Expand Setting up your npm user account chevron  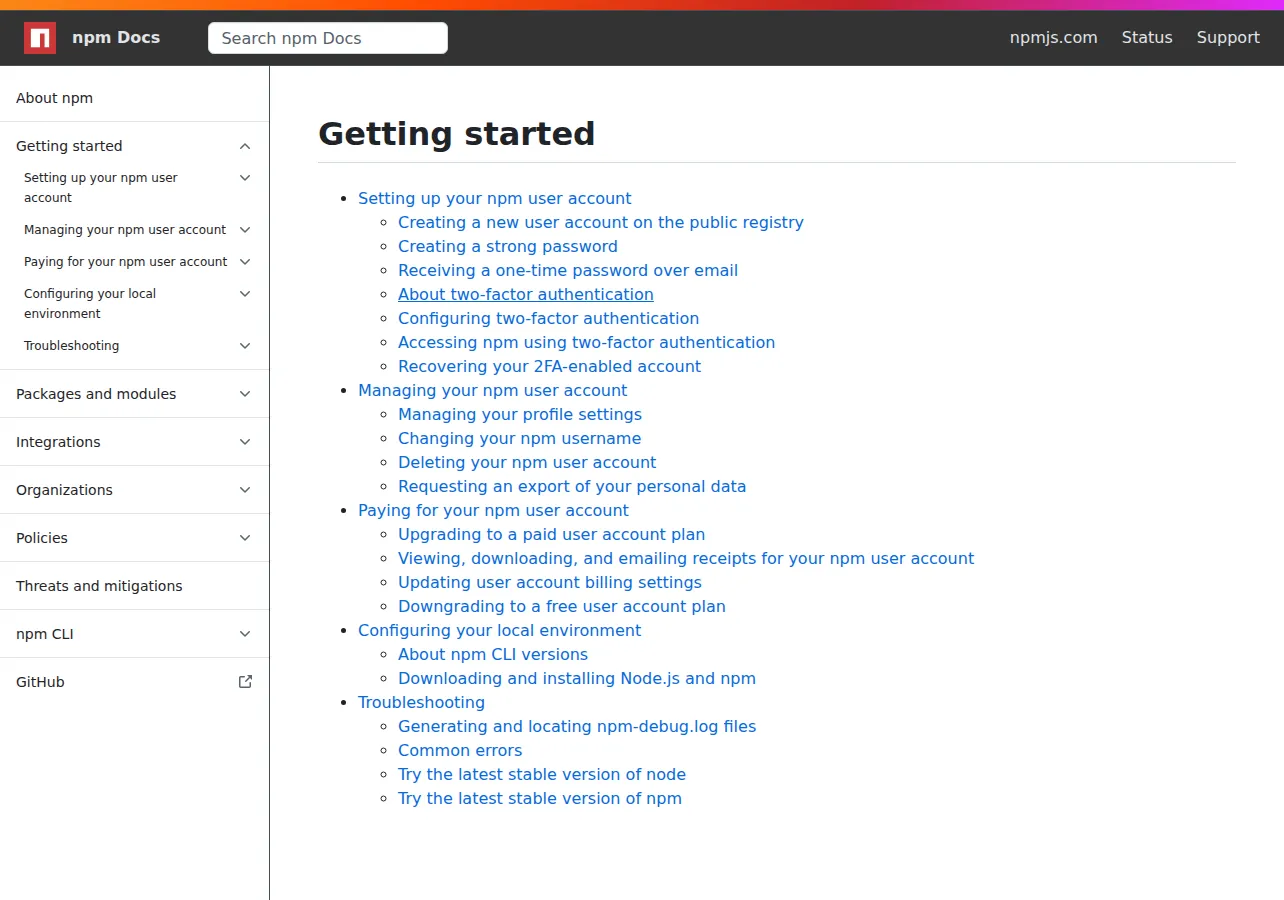245,178
